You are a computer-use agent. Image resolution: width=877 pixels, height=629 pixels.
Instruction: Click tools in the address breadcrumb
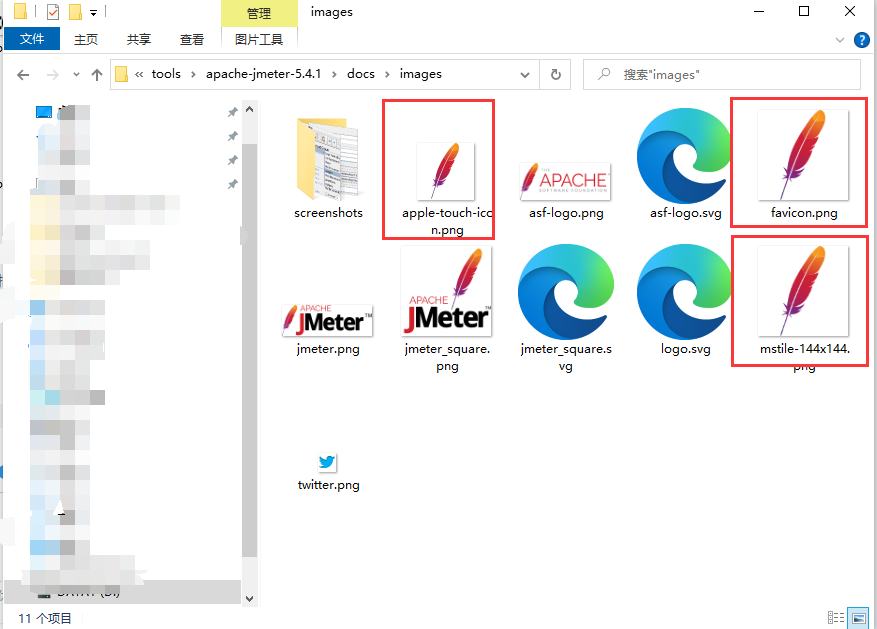click(166, 74)
